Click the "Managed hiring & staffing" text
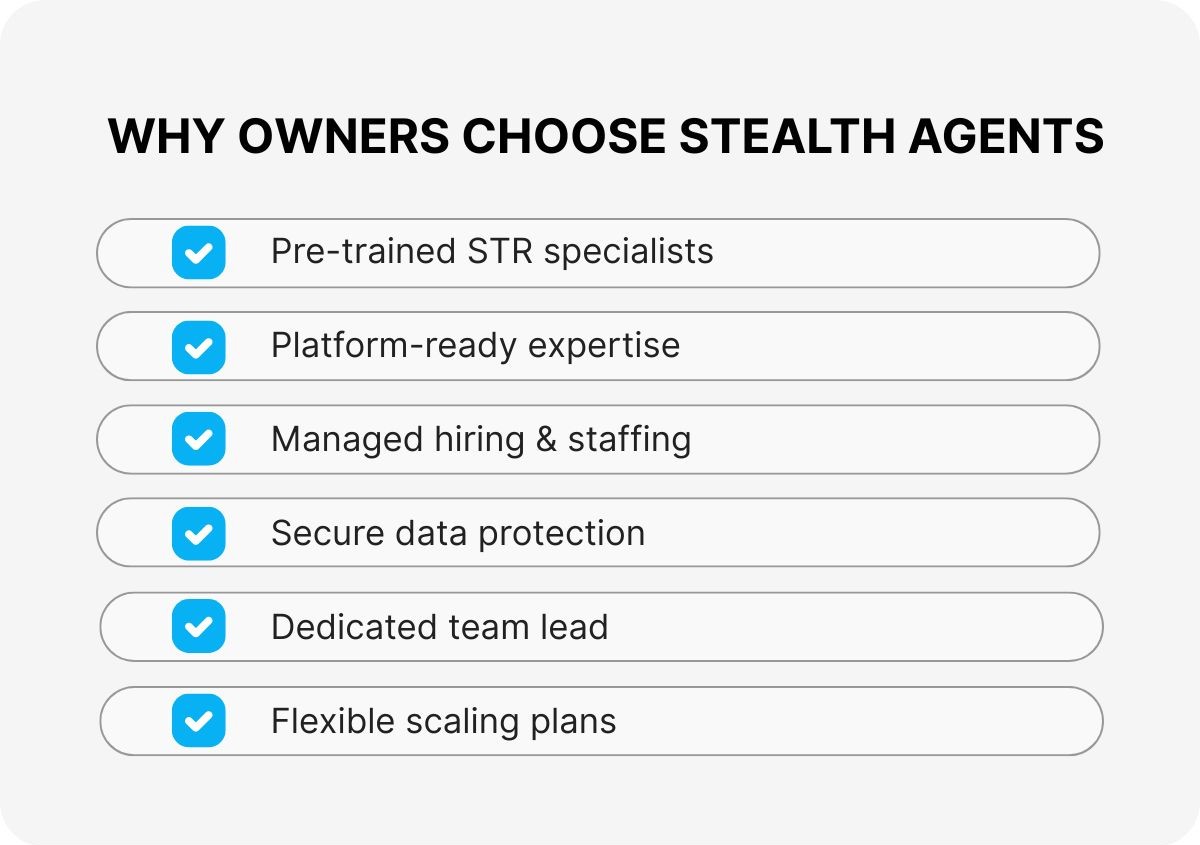This screenshot has height=845, width=1200. coord(480,439)
